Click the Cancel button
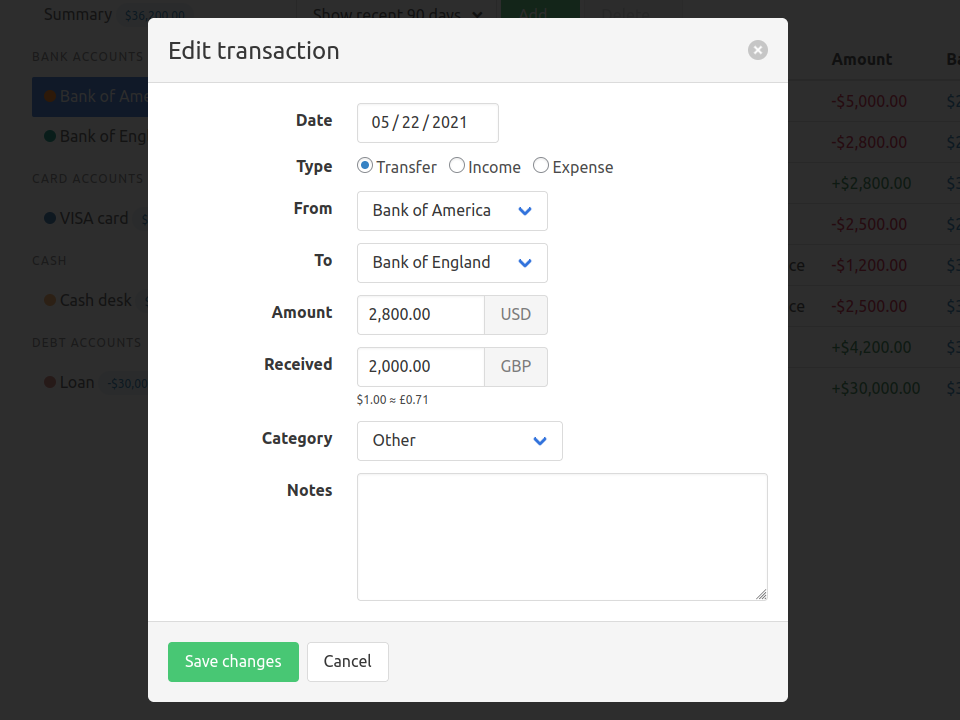Image resolution: width=960 pixels, height=720 pixels. [348, 662]
